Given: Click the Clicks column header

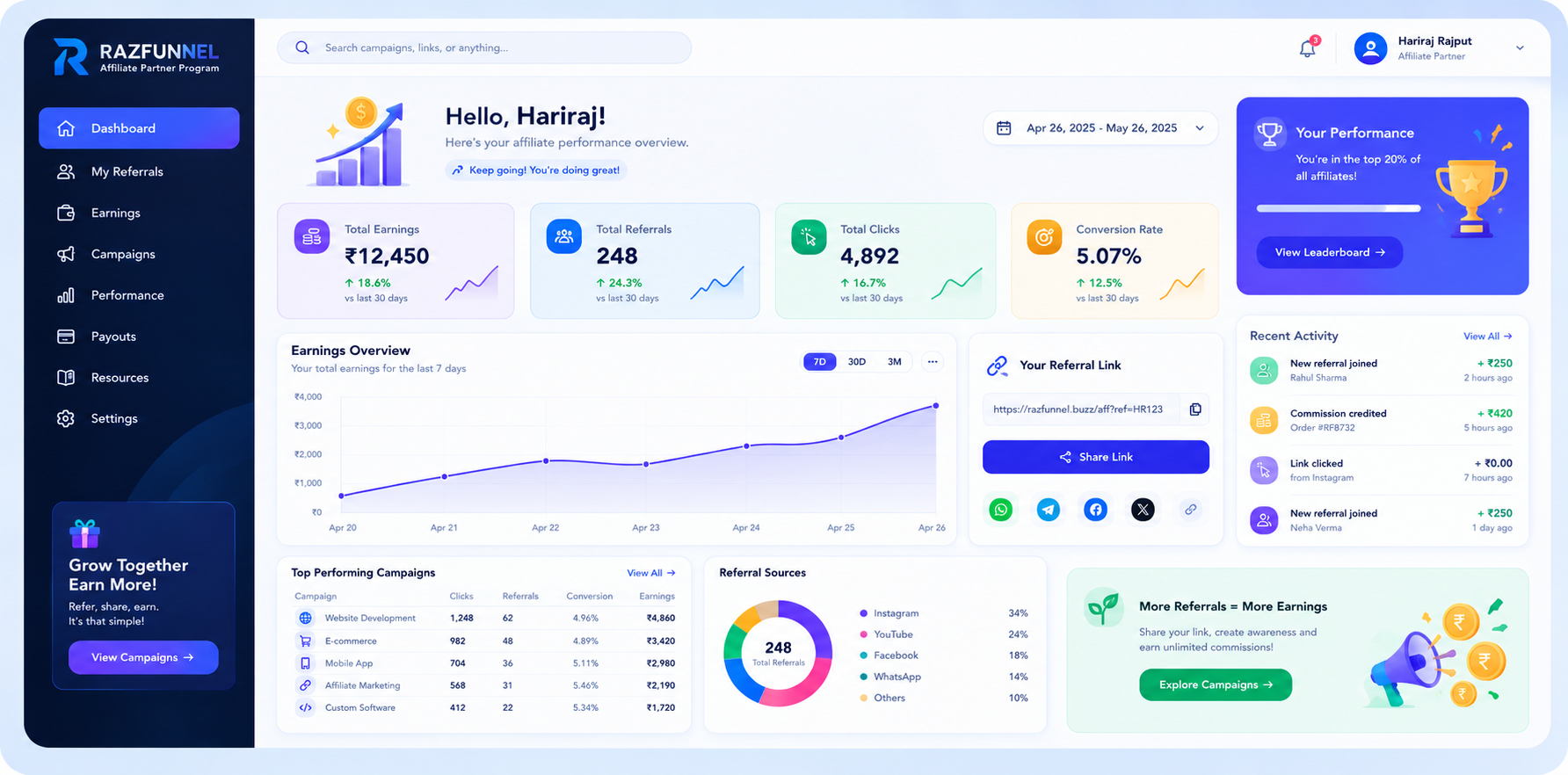Looking at the screenshot, I should point(461,596).
